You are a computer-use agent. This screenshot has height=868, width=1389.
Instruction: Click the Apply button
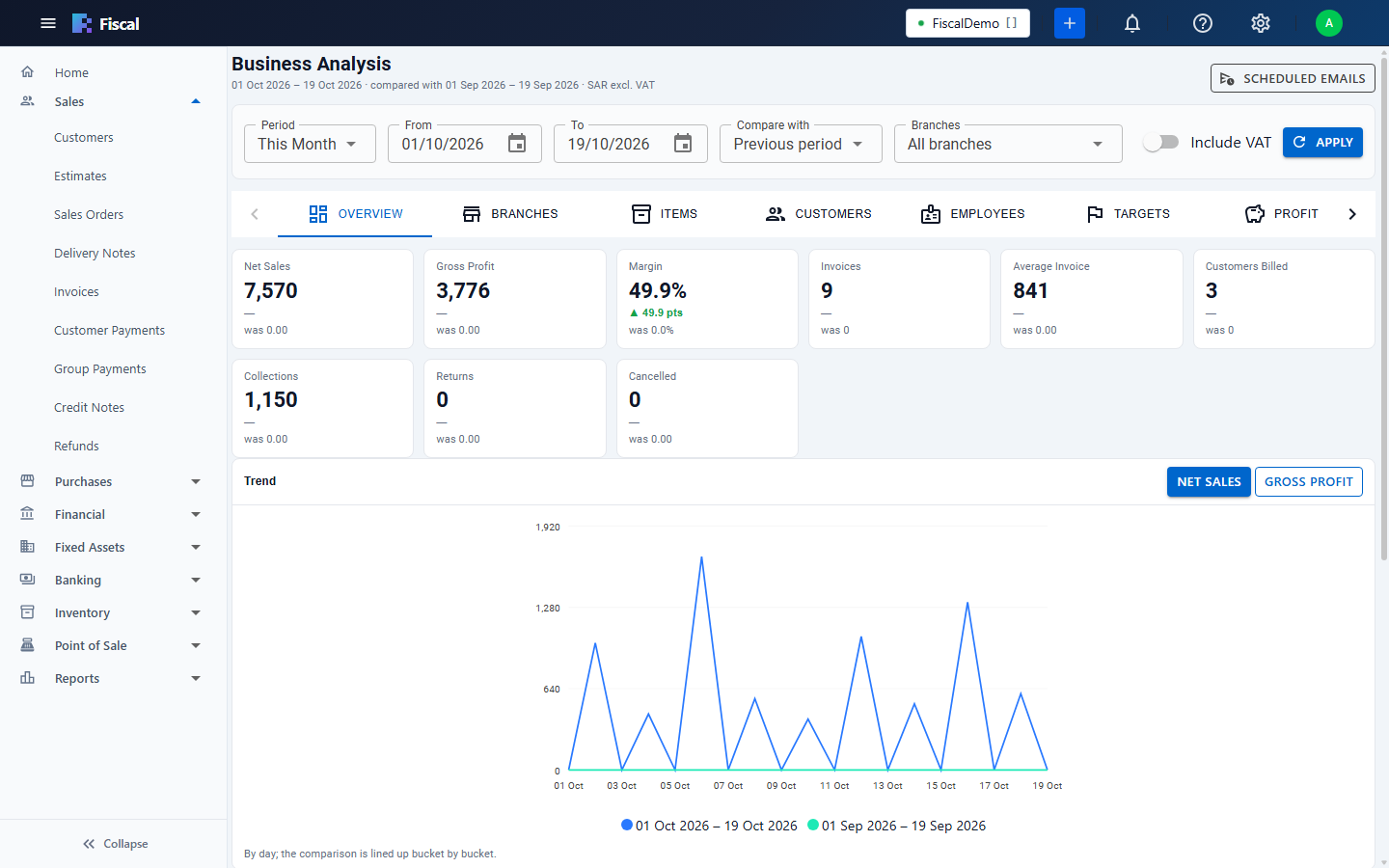[1322, 142]
